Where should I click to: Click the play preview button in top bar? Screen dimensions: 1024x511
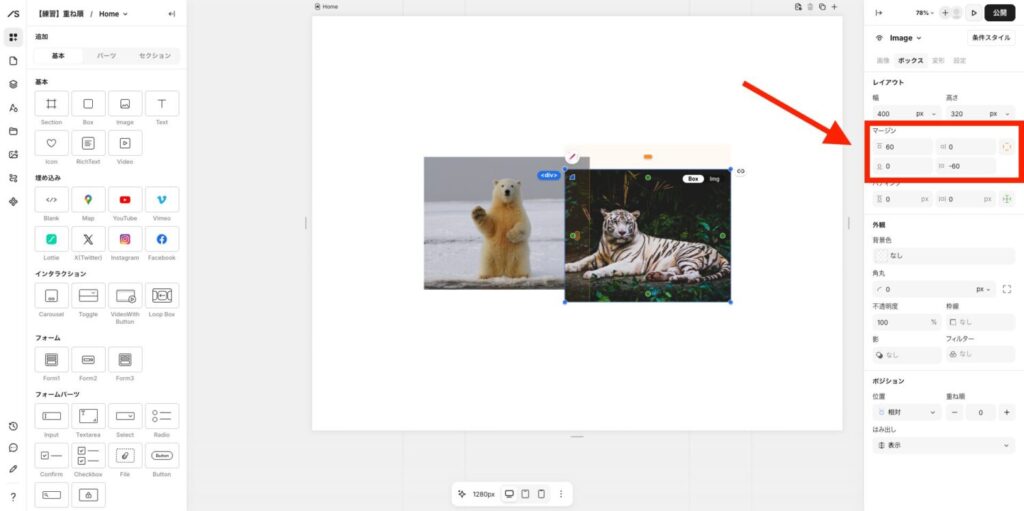(x=974, y=13)
